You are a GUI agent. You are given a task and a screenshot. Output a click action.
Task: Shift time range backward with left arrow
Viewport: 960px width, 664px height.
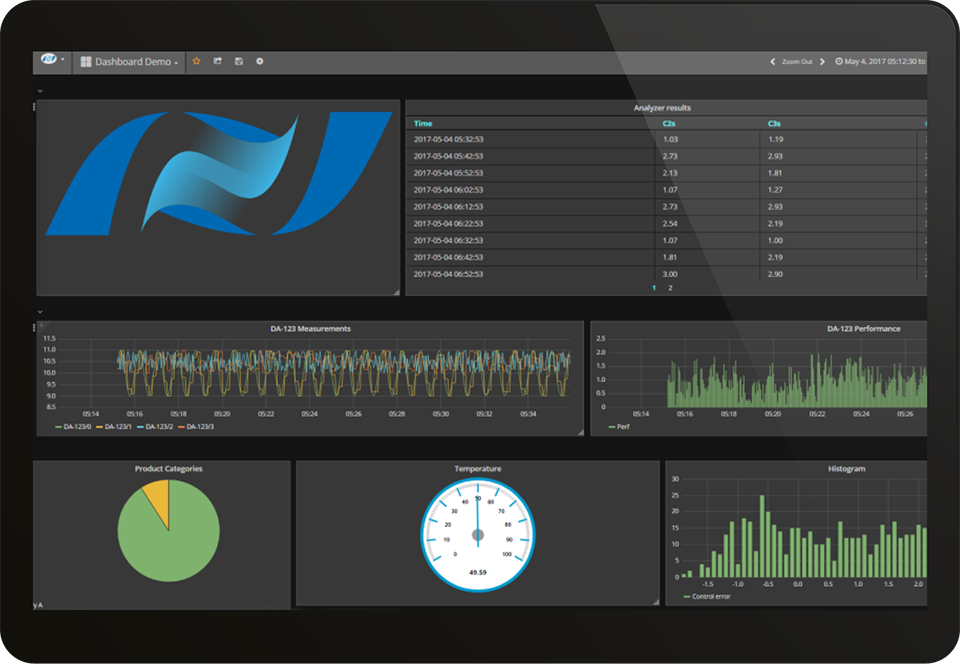pos(772,62)
